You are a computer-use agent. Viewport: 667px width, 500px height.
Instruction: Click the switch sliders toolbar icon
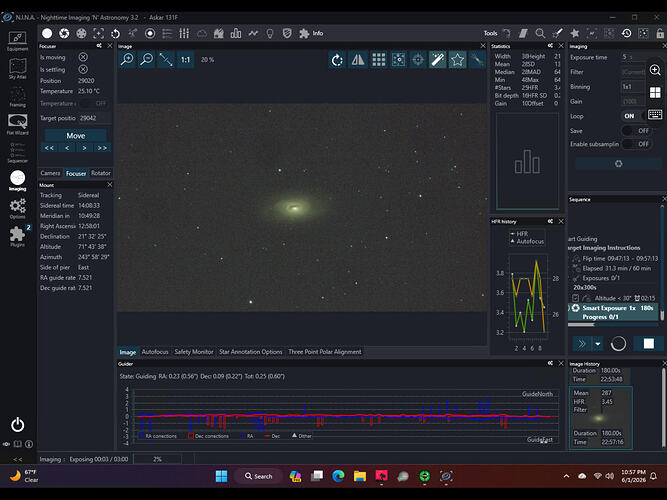click(184, 33)
